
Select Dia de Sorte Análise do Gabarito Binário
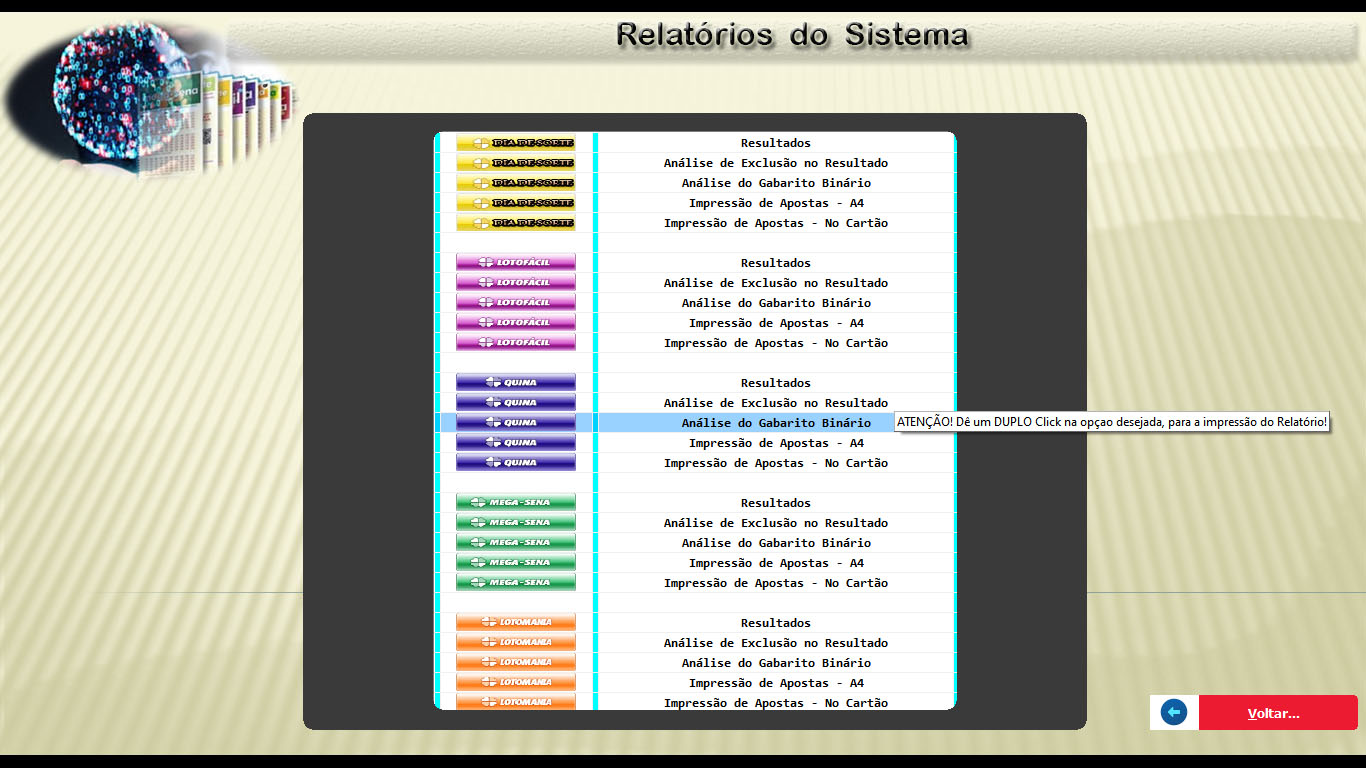tap(776, 183)
